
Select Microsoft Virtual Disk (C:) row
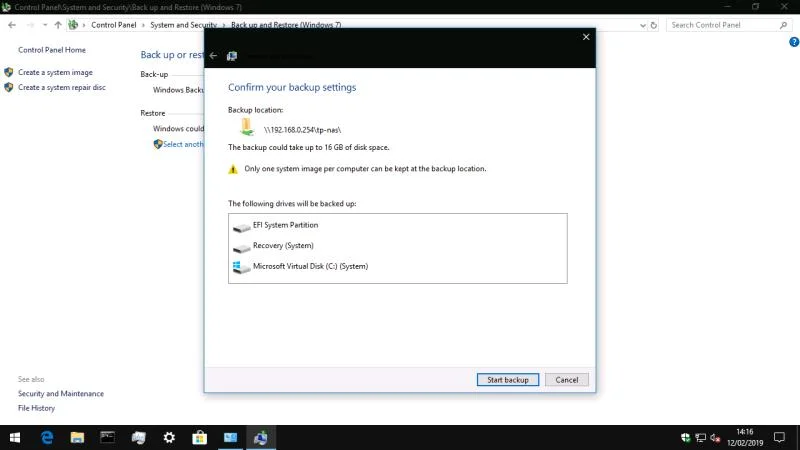click(397, 266)
